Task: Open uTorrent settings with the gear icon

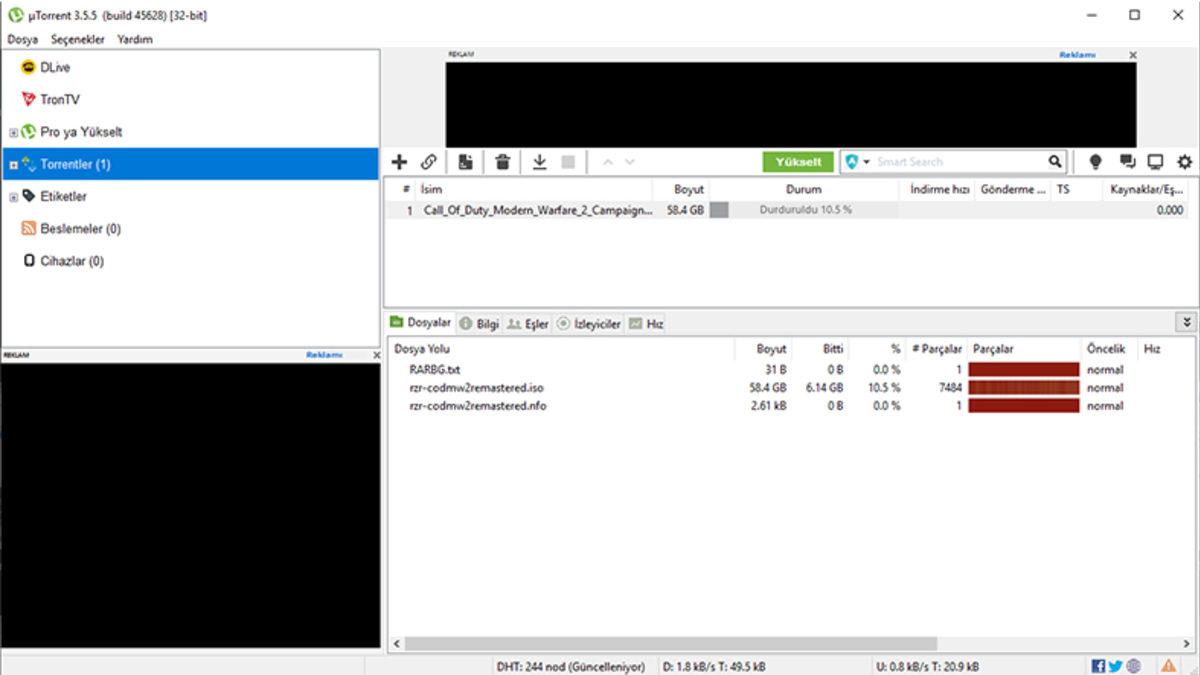Action: click(x=1184, y=161)
